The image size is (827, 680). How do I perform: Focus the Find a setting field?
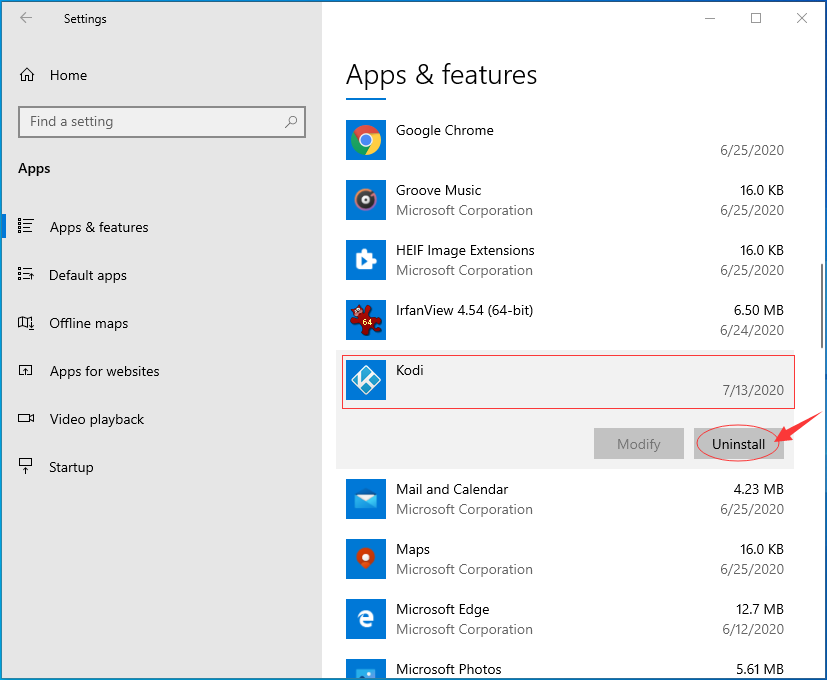coord(162,122)
